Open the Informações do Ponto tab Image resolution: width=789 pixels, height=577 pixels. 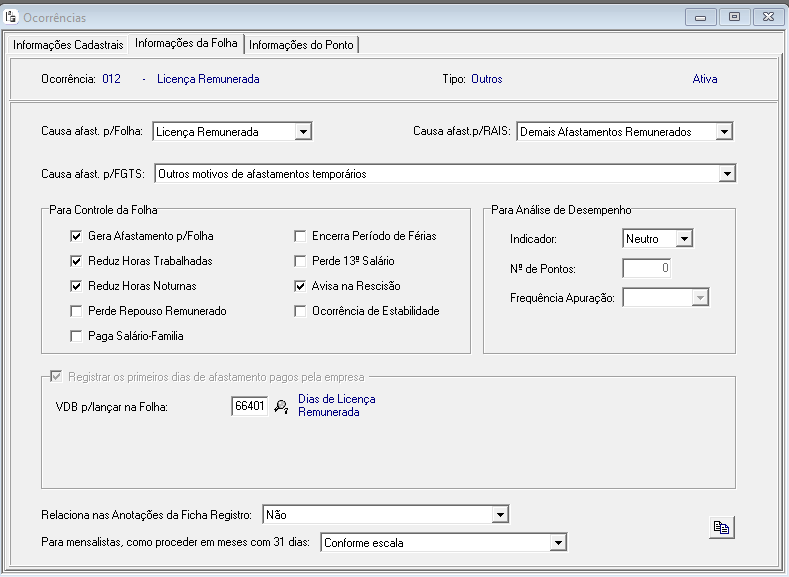(x=301, y=44)
